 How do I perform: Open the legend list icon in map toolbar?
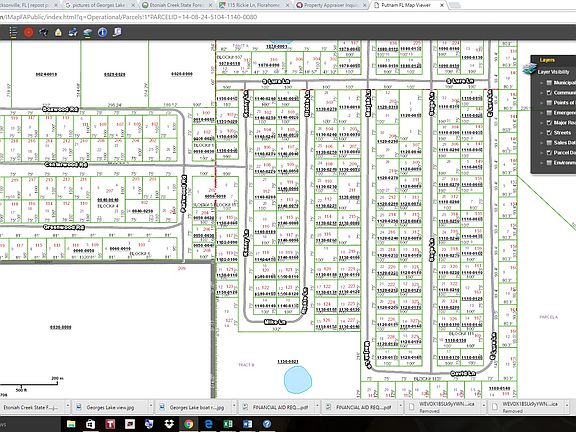pyautogui.click(x=13, y=32)
